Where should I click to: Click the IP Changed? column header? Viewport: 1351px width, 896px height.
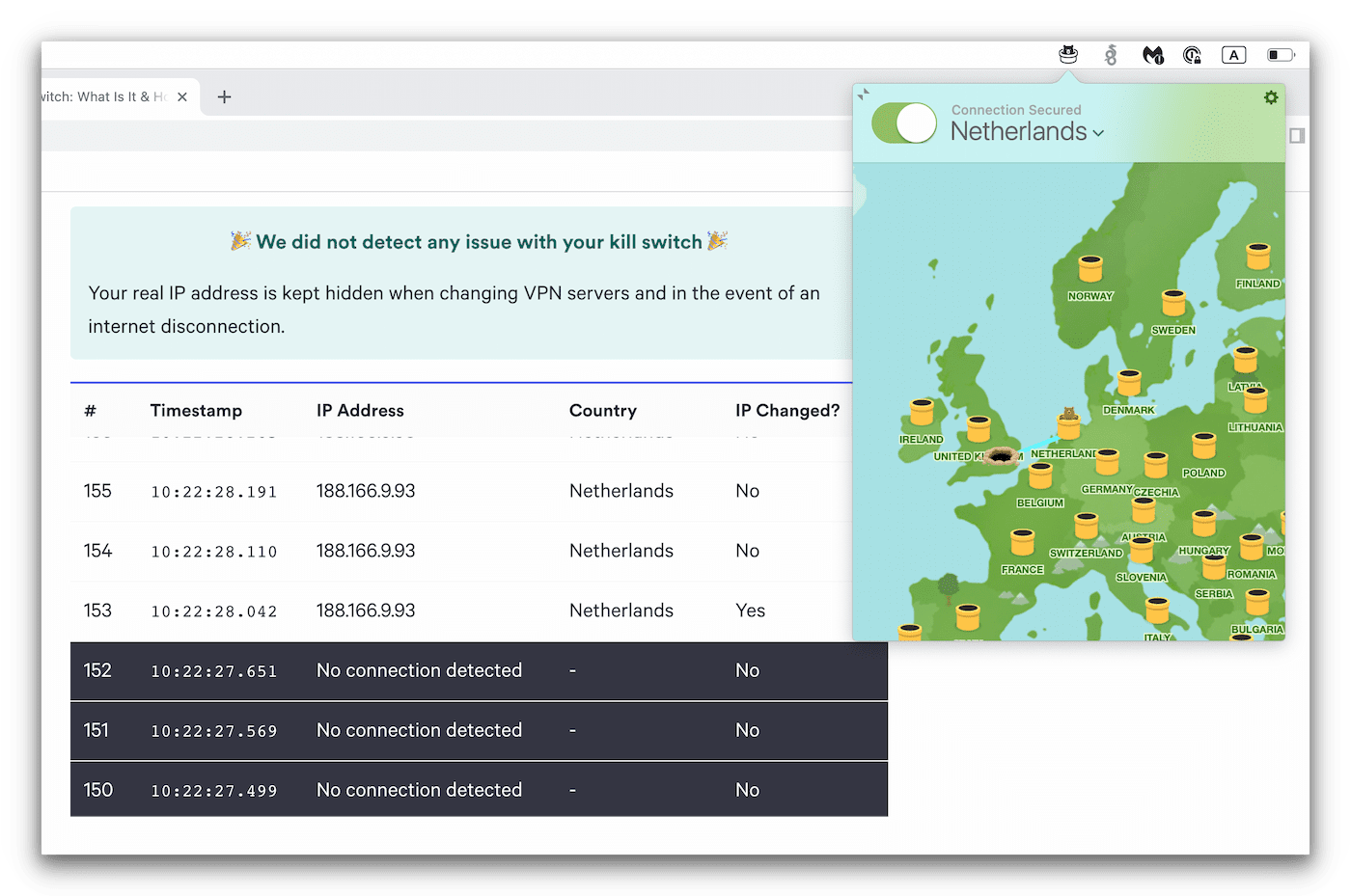[x=786, y=411]
